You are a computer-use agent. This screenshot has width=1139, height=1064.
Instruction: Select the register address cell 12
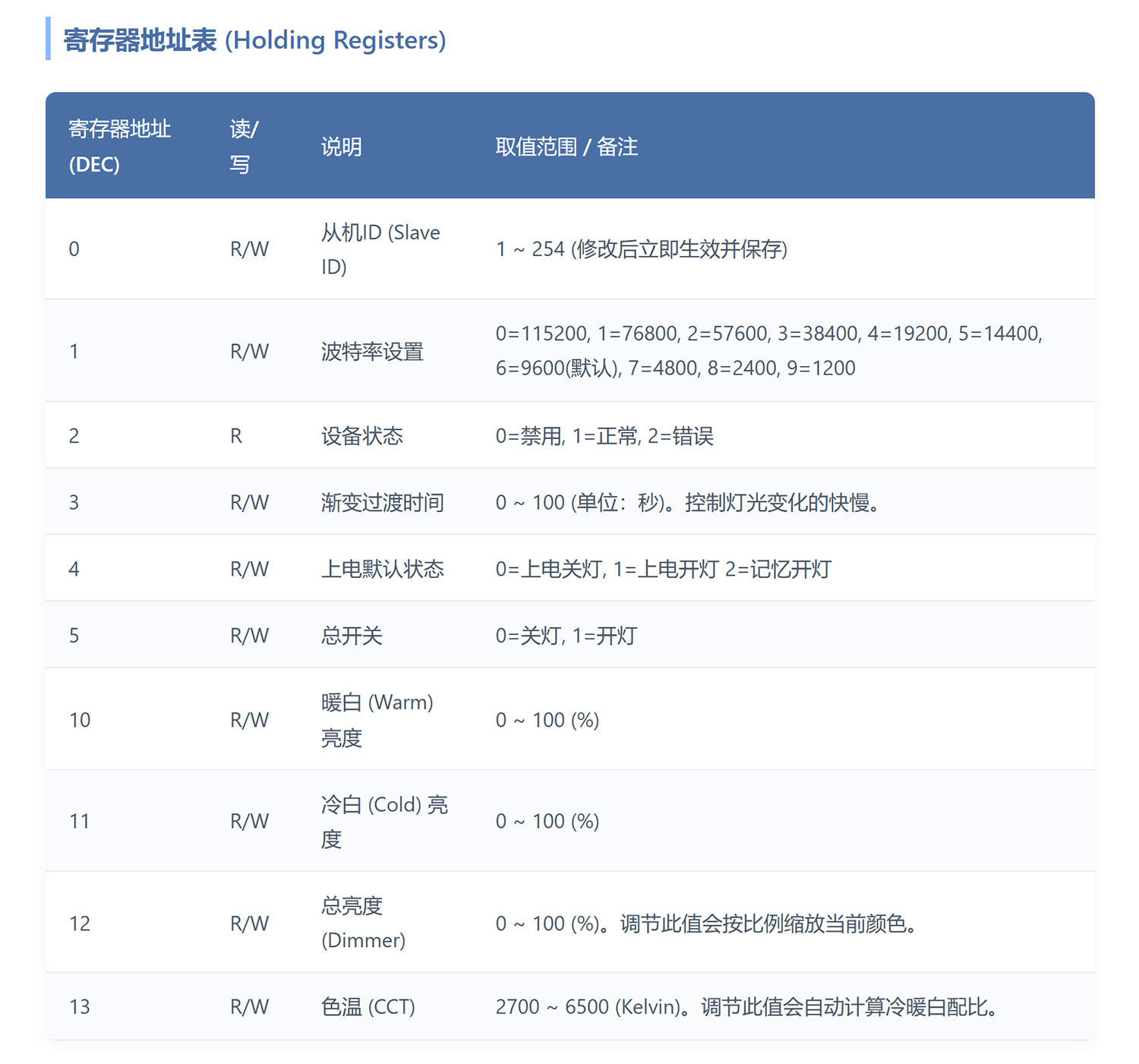click(x=80, y=924)
